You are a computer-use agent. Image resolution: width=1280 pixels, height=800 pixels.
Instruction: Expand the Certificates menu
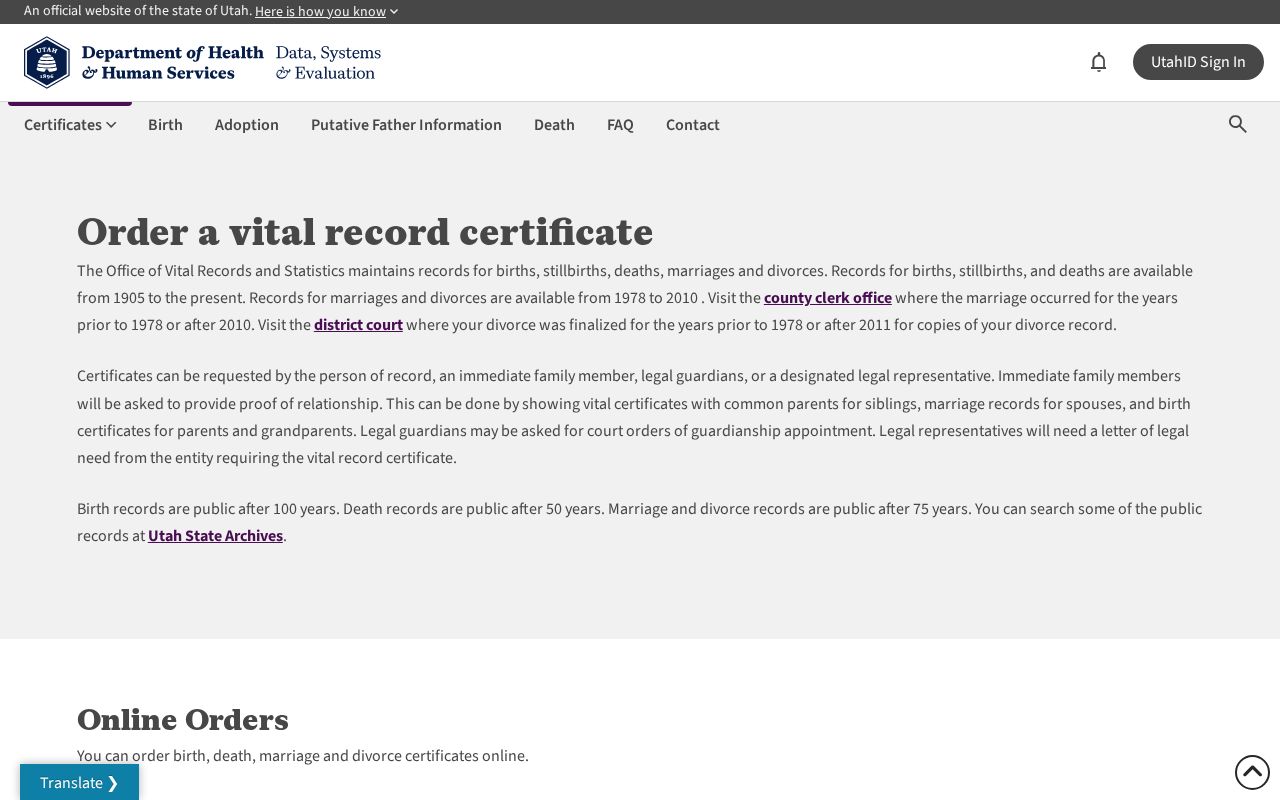coord(70,124)
